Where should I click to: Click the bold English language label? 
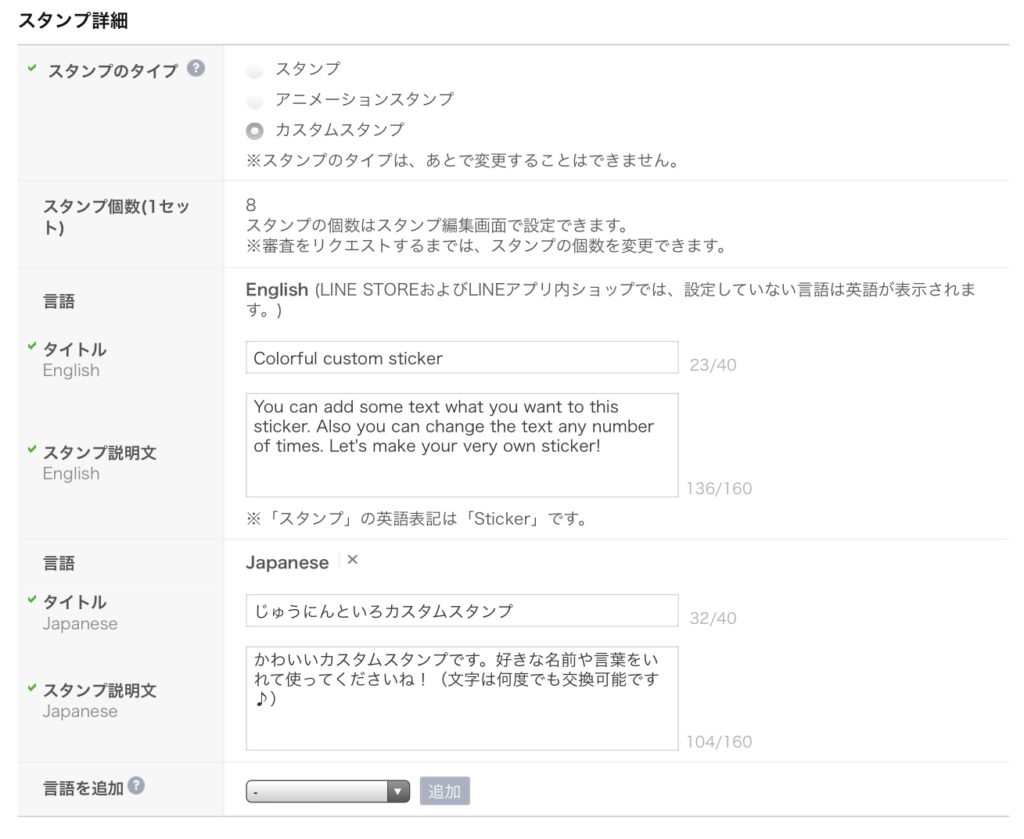point(277,289)
